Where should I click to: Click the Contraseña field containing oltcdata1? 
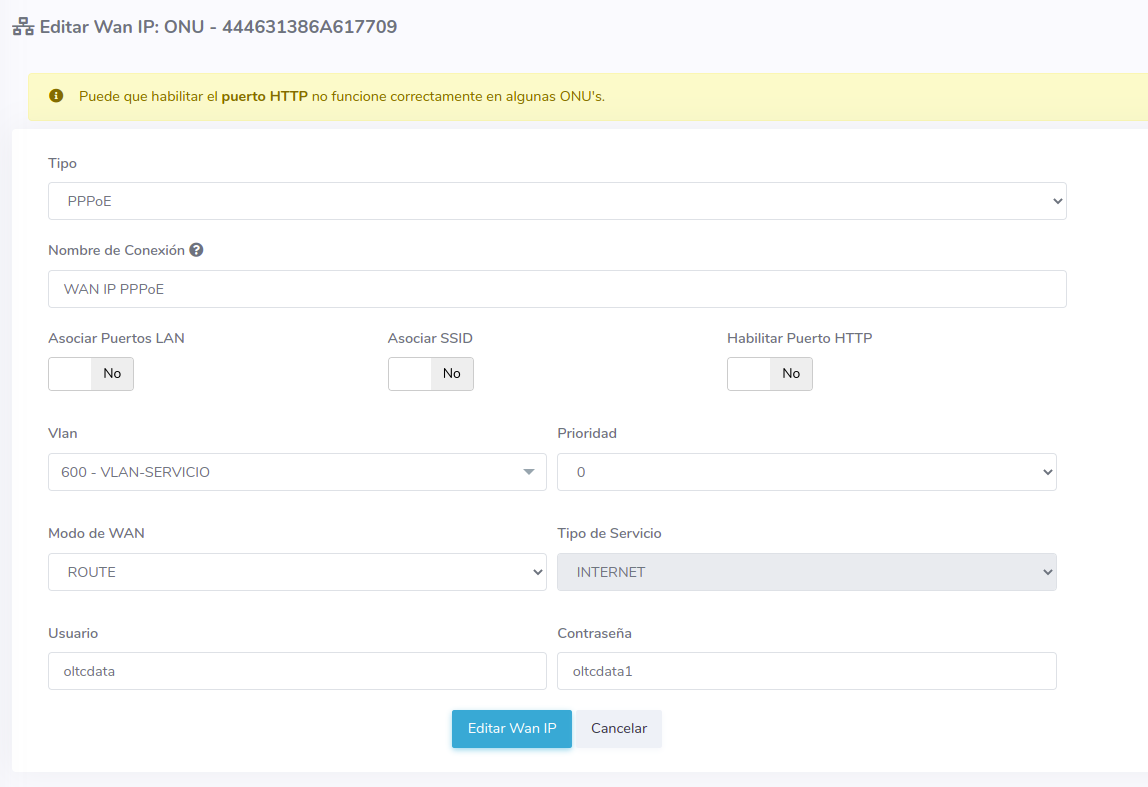pos(806,671)
